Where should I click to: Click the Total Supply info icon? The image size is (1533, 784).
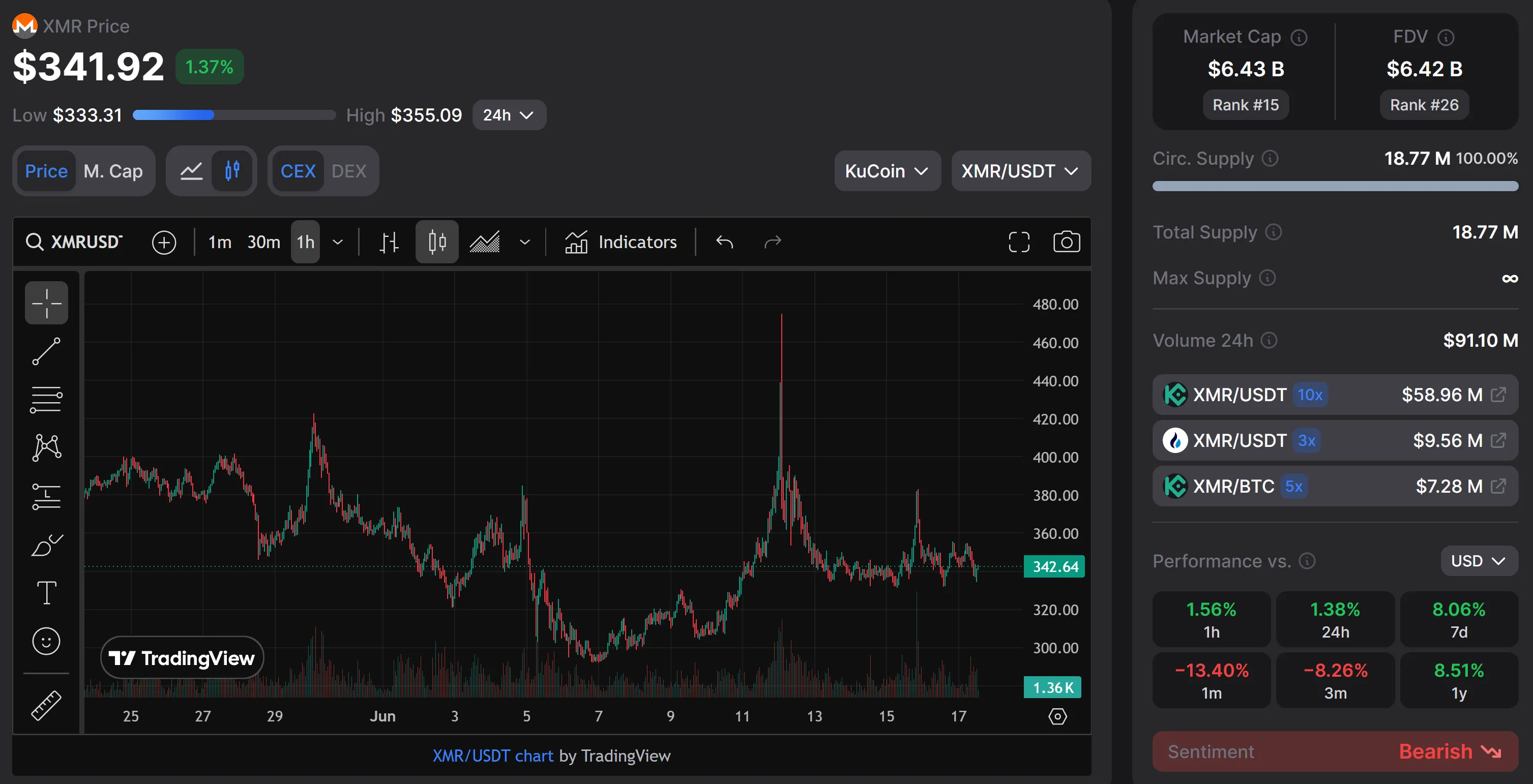coord(1273,232)
